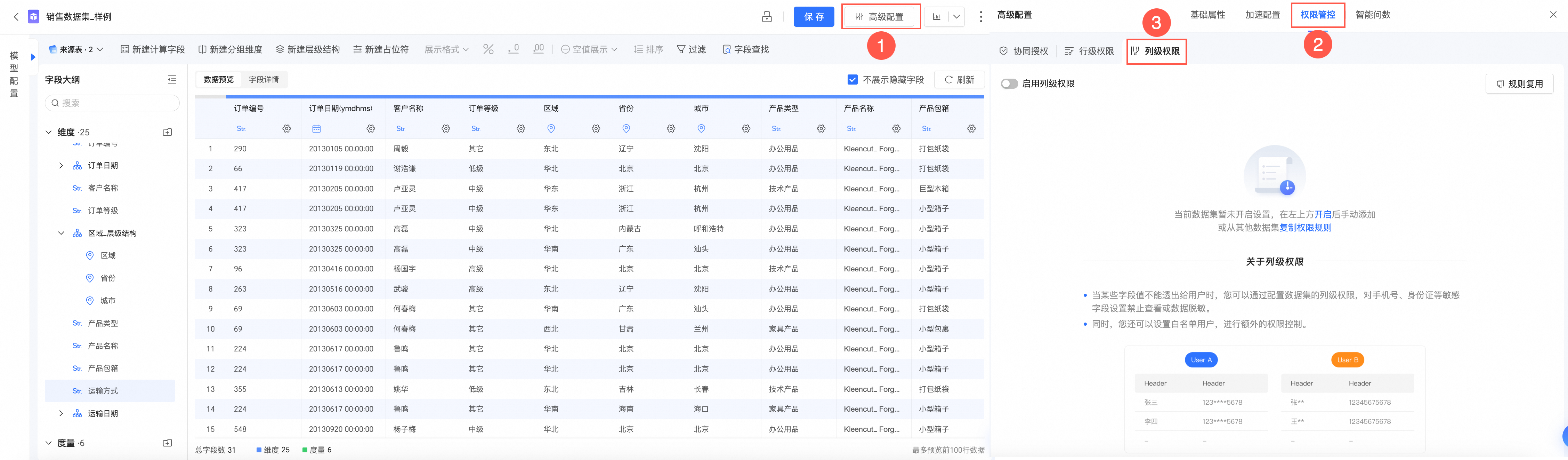Open the 行级权限 tab
The height and width of the screenshot is (460, 1568).
[1089, 51]
